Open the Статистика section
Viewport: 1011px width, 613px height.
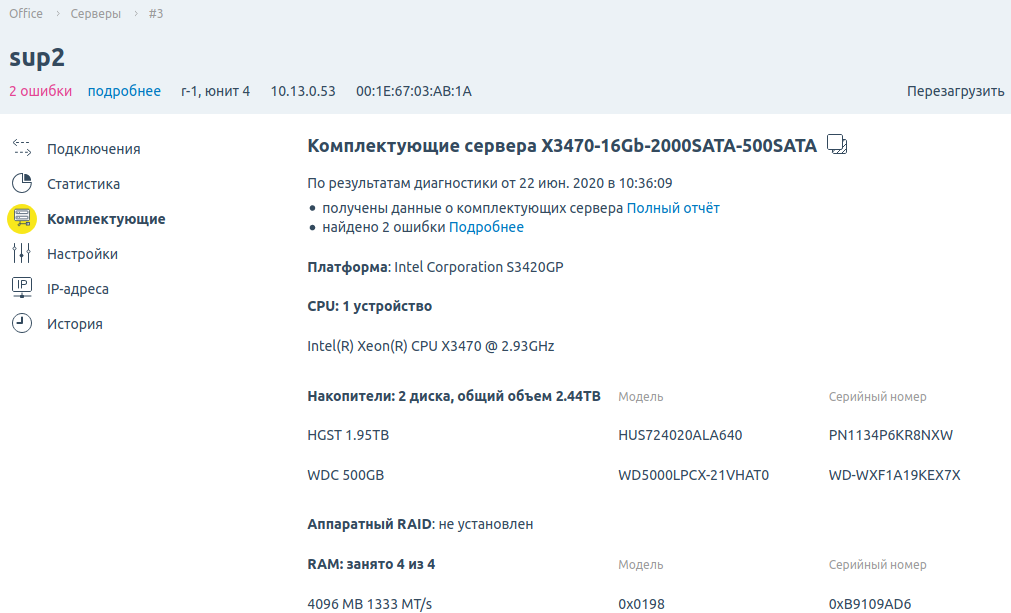coord(83,184)
